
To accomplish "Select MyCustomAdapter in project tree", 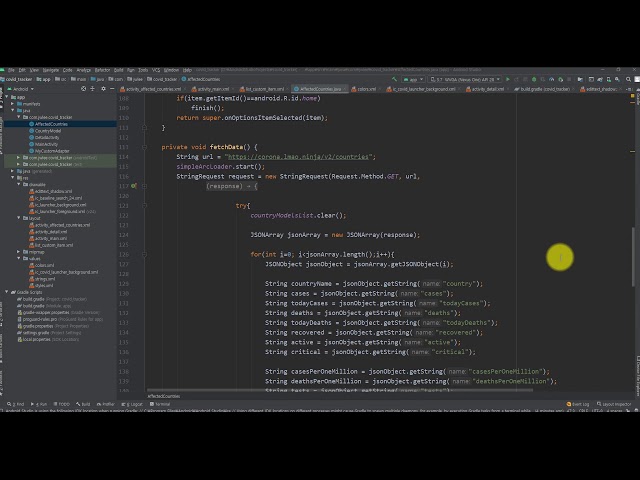I will (x=52, y=151).
